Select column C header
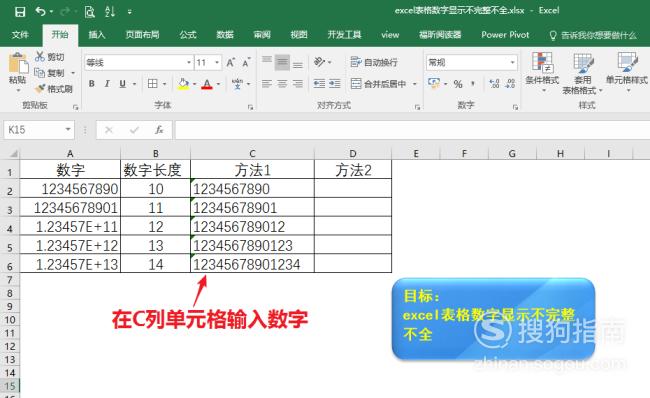The image size is (650, 398). coord(252,154)
